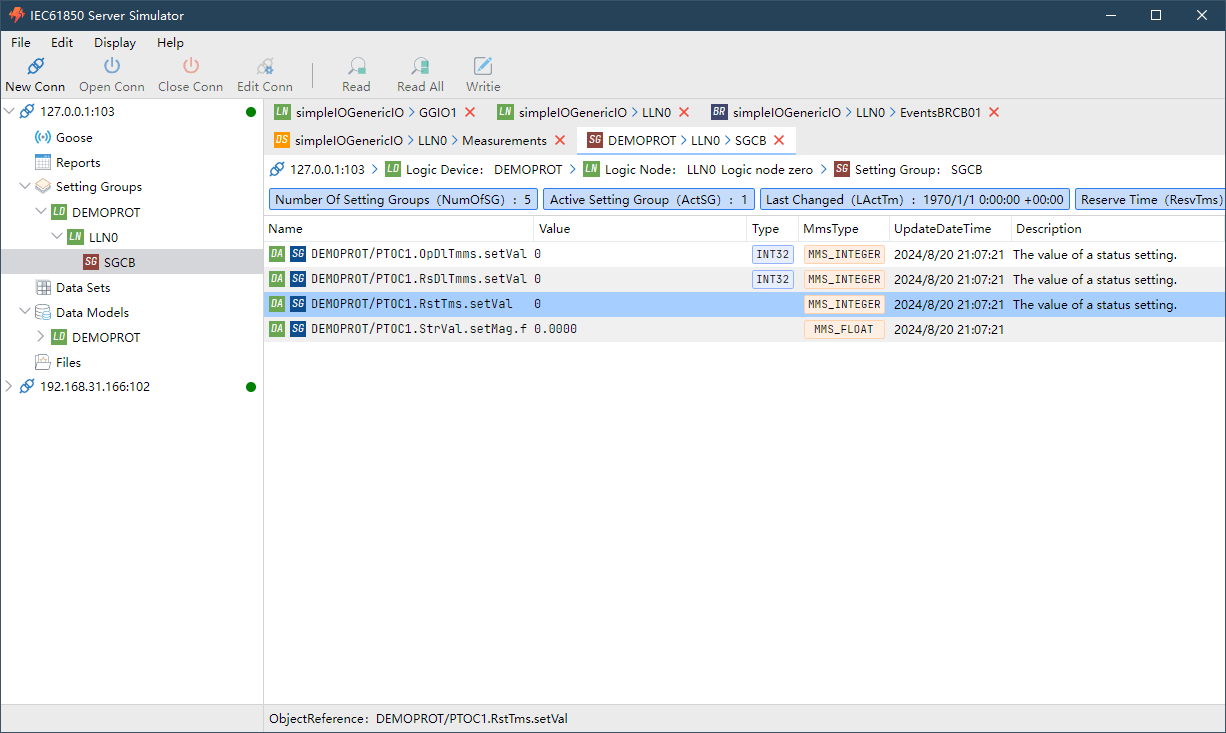This screenshot has height=733, width=1226.
Task: Close the Measurements tab
Action: (x=560, y=140)
